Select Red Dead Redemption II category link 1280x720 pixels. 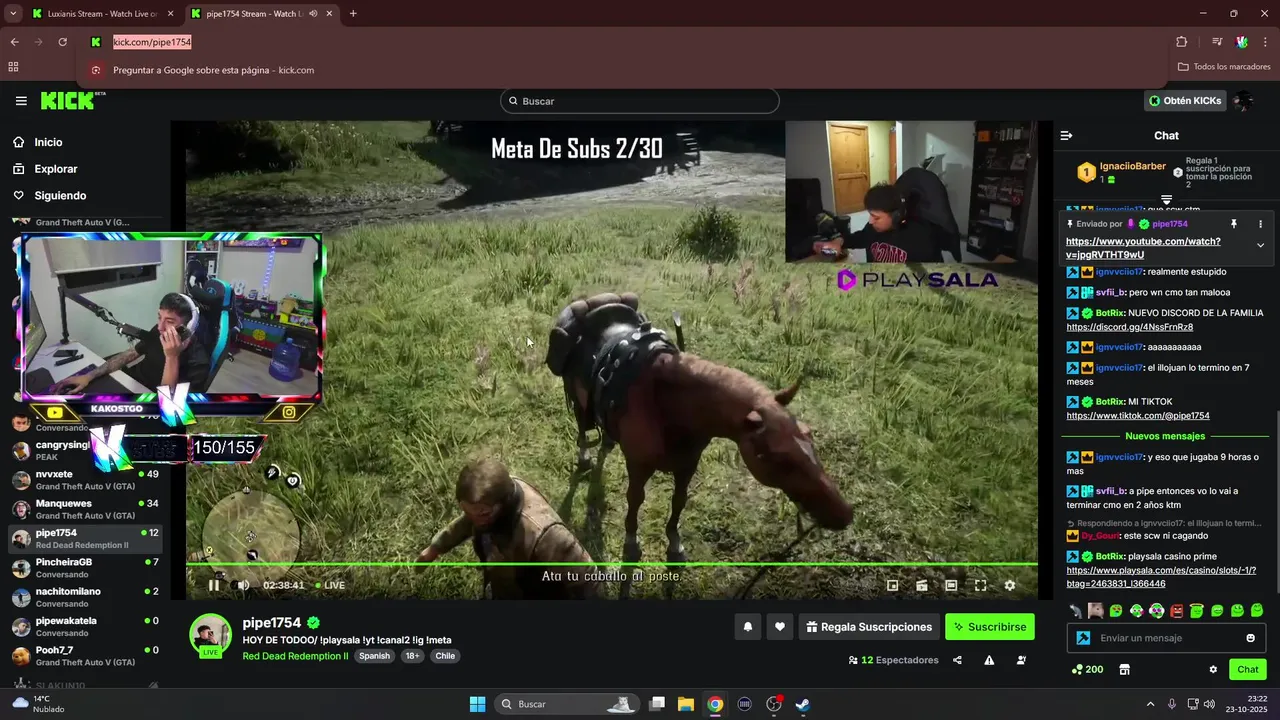(295, 656)
